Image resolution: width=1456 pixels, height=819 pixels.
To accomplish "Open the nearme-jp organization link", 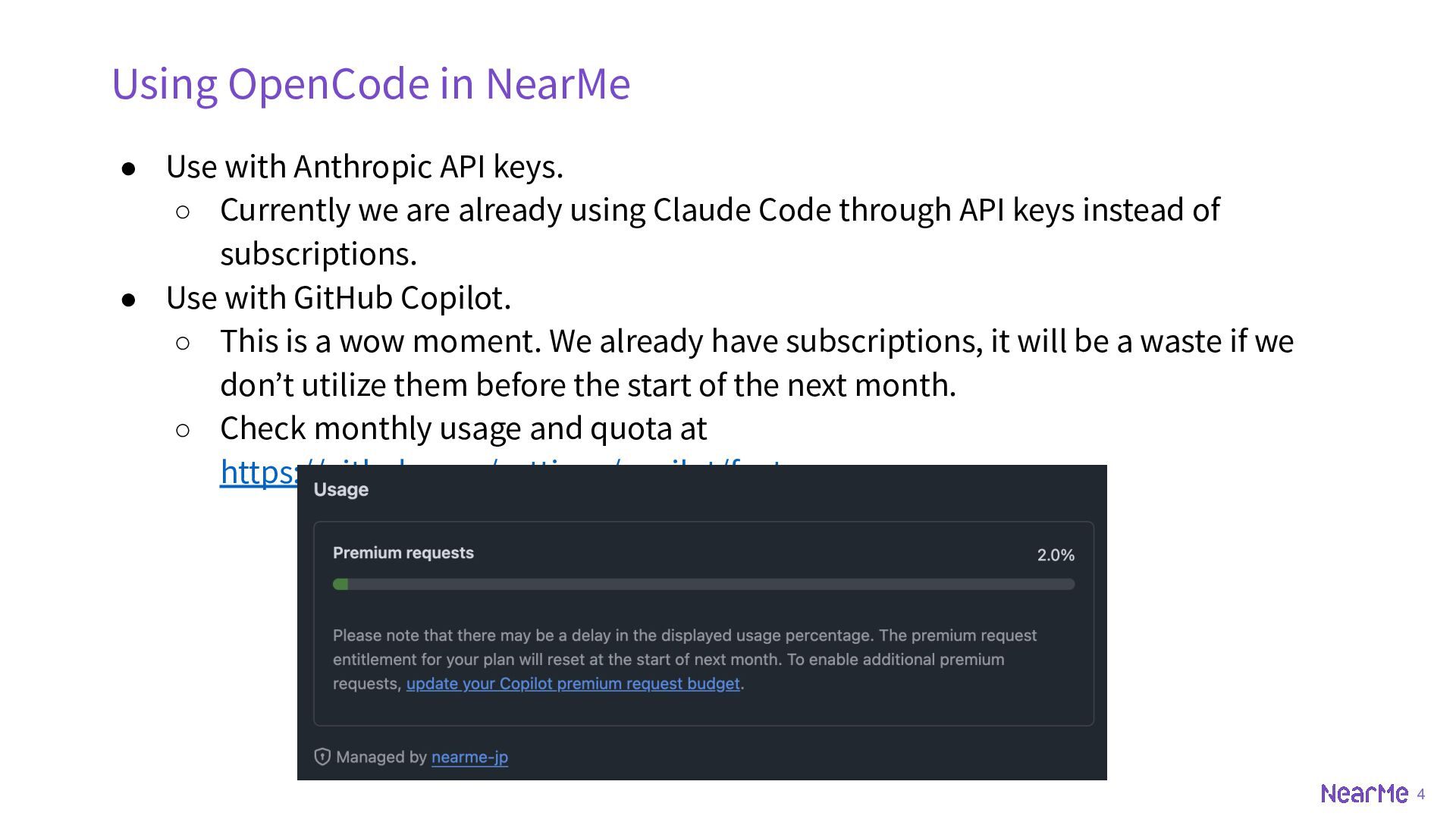I will click(x=469, y=757).
